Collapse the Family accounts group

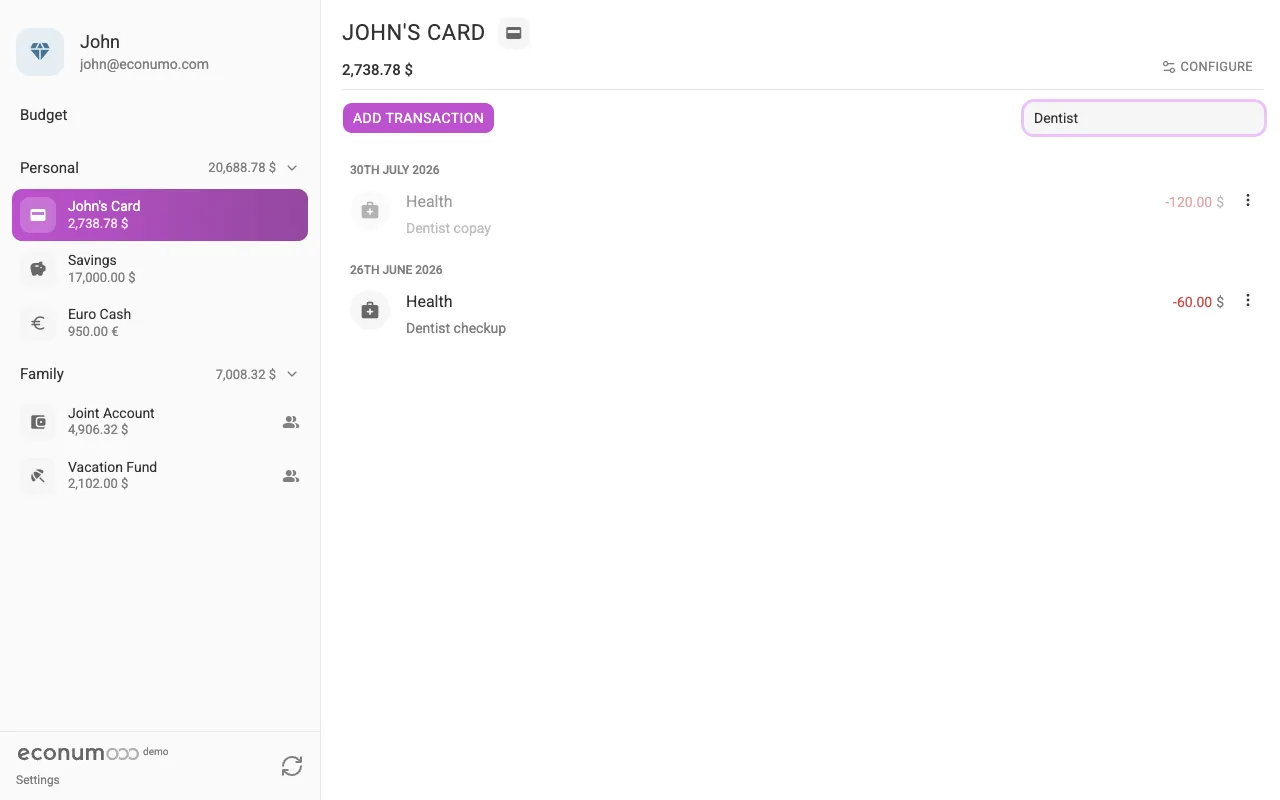click(x=292, y=374)
